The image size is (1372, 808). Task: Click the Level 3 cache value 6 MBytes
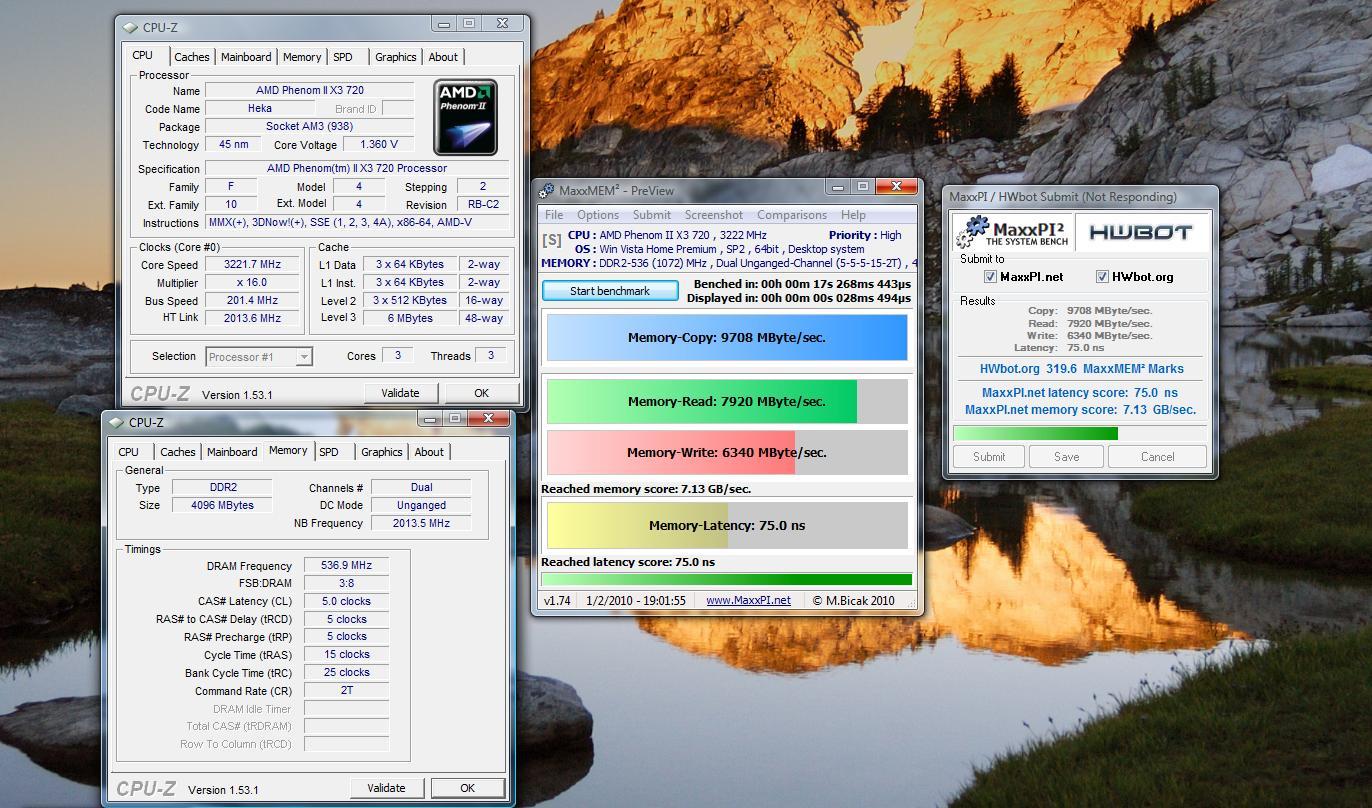[411, 318]
